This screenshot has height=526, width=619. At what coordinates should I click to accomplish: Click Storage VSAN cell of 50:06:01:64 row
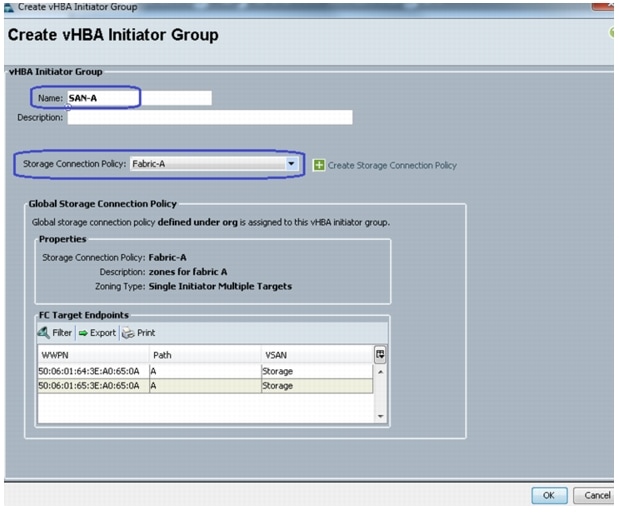tap(317, 371)
